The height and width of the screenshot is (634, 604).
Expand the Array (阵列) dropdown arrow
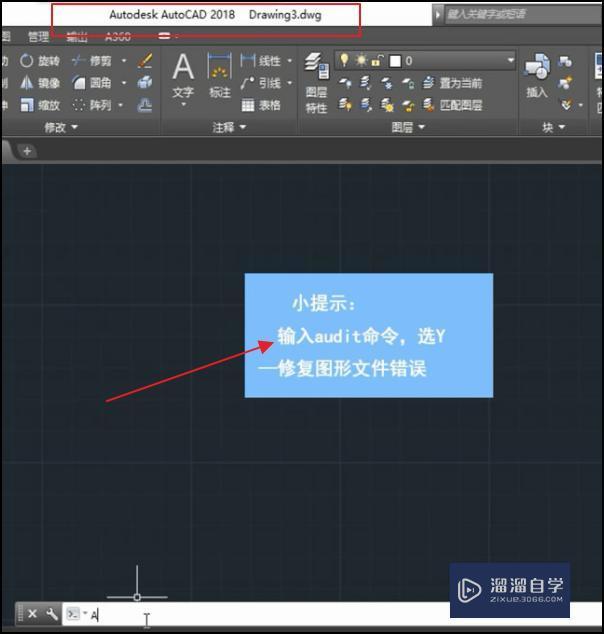(x=120, y=106)
